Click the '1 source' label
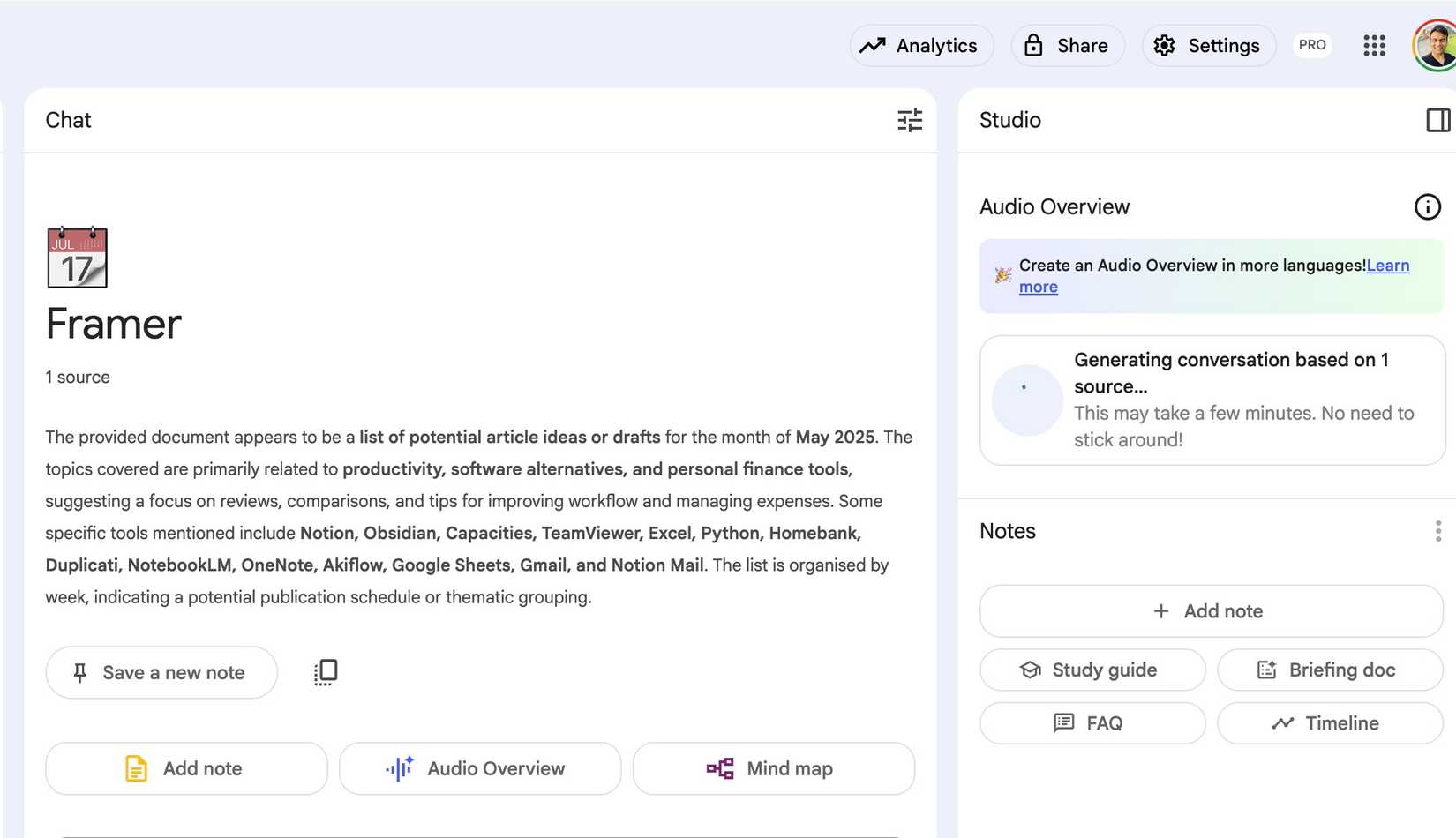 (78, 378)
